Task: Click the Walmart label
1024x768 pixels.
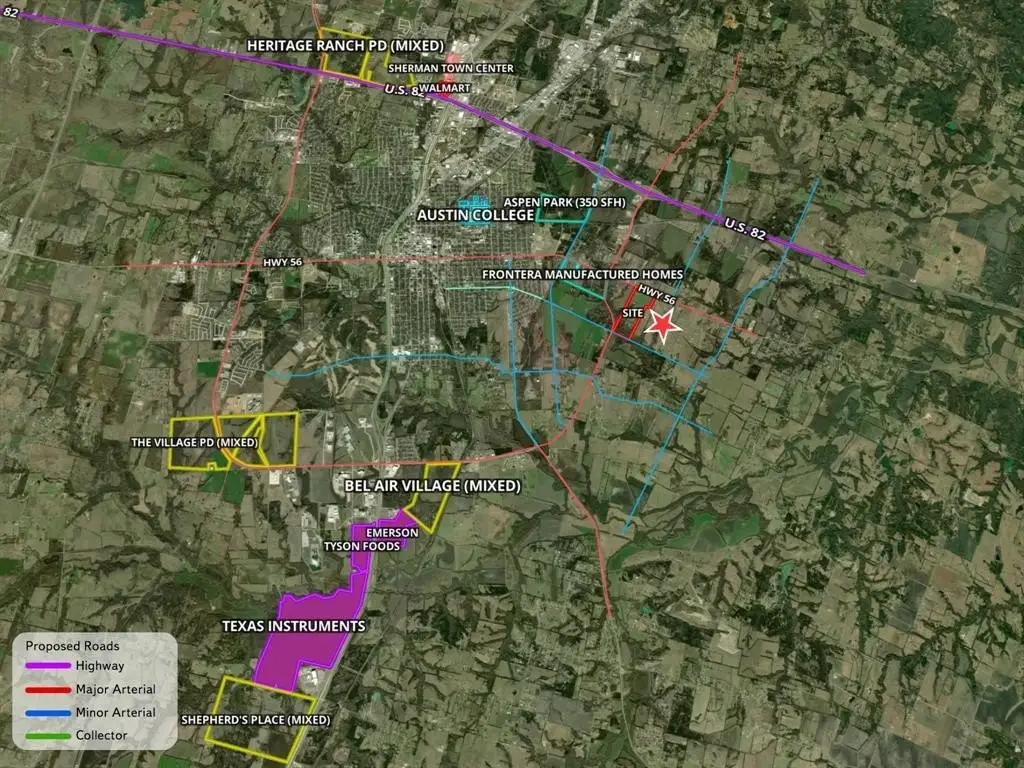Action: coord(443,88)
